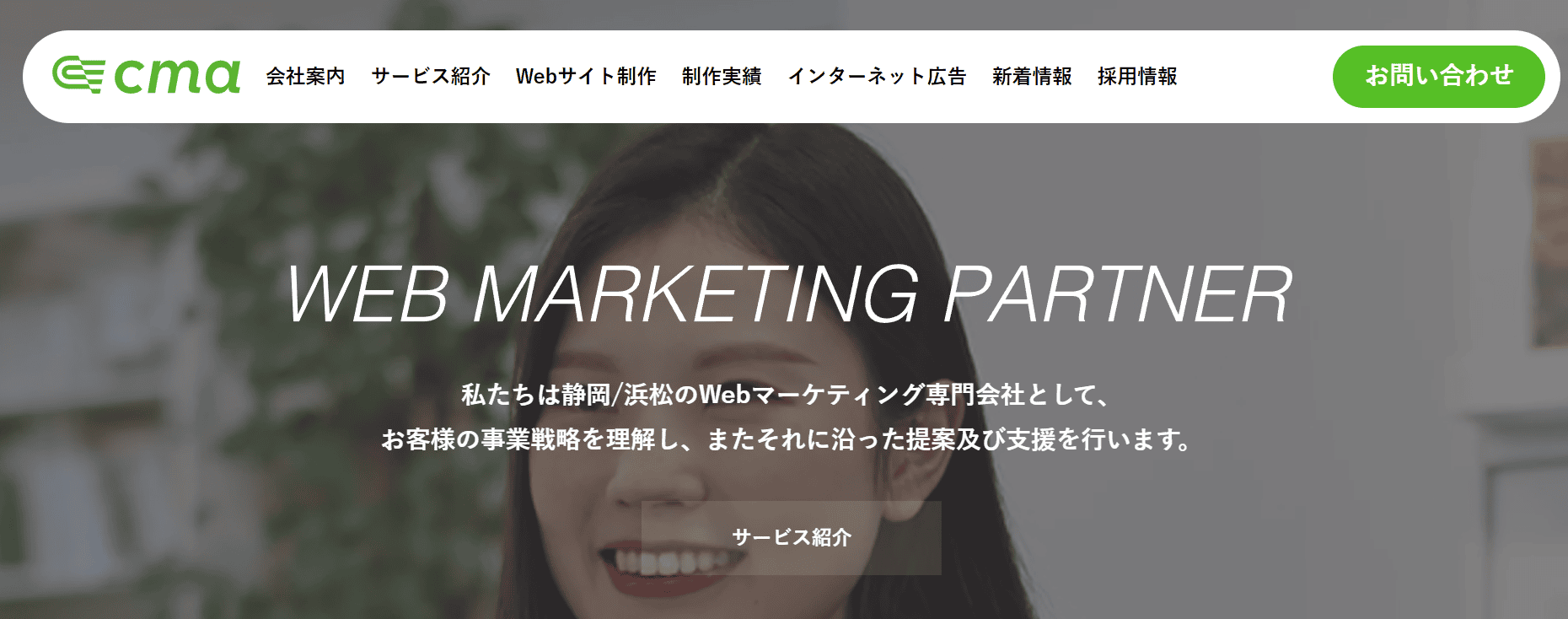
Task: Click the empty white header area right of 採用情報
Action: point(1254,76)
